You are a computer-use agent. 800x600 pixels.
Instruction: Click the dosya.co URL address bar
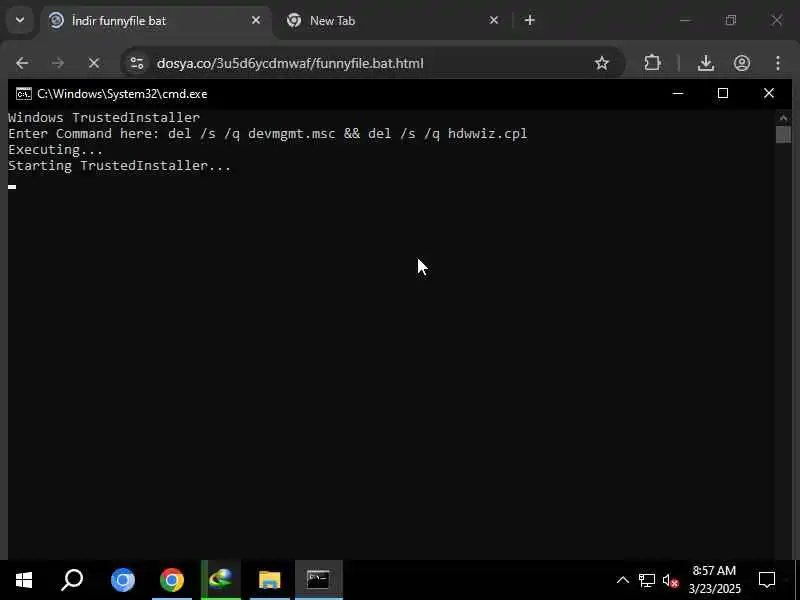point(373,63)
